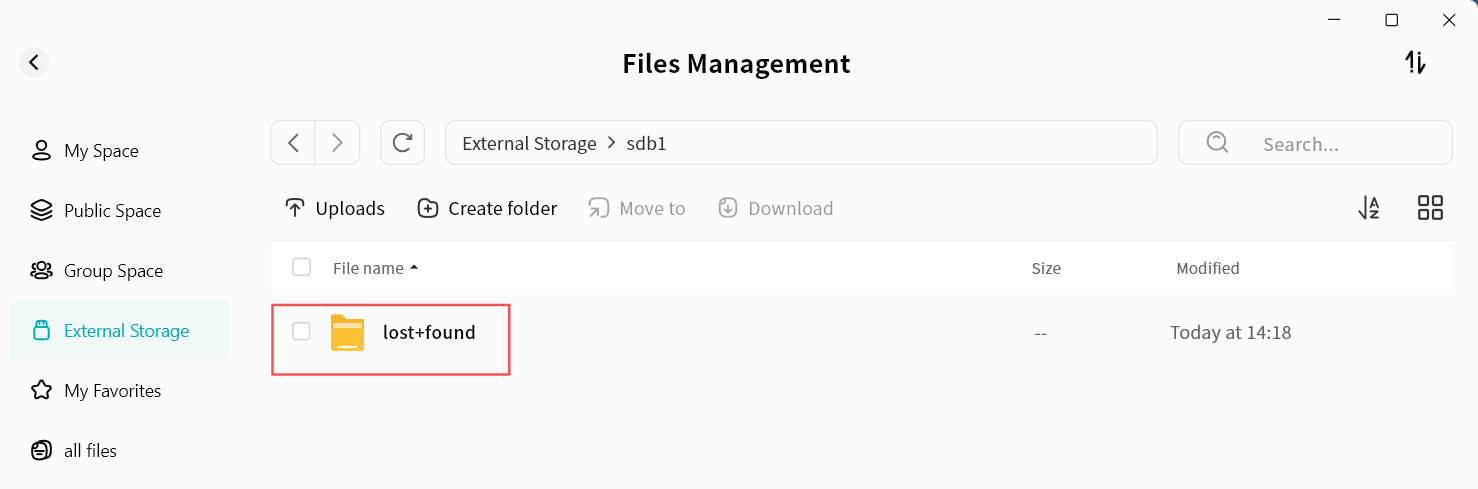Click the Uploads button
This screenshot has height=489, width=1478.
click(x=335, y=208)
